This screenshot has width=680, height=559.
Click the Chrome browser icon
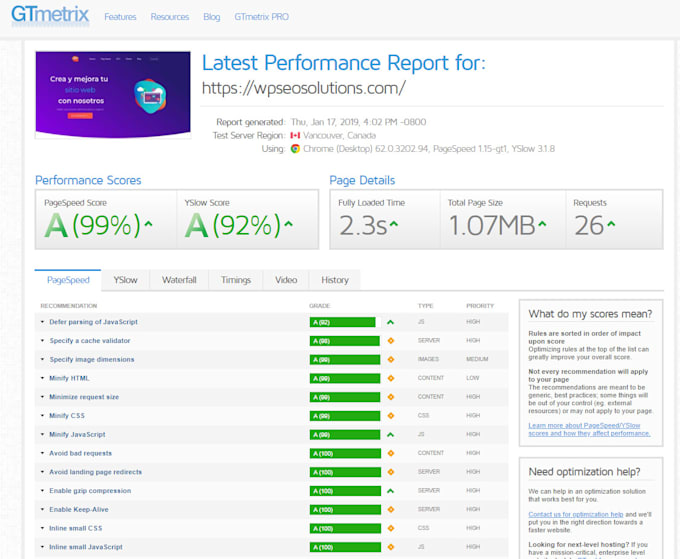click(x=295, y=149)
